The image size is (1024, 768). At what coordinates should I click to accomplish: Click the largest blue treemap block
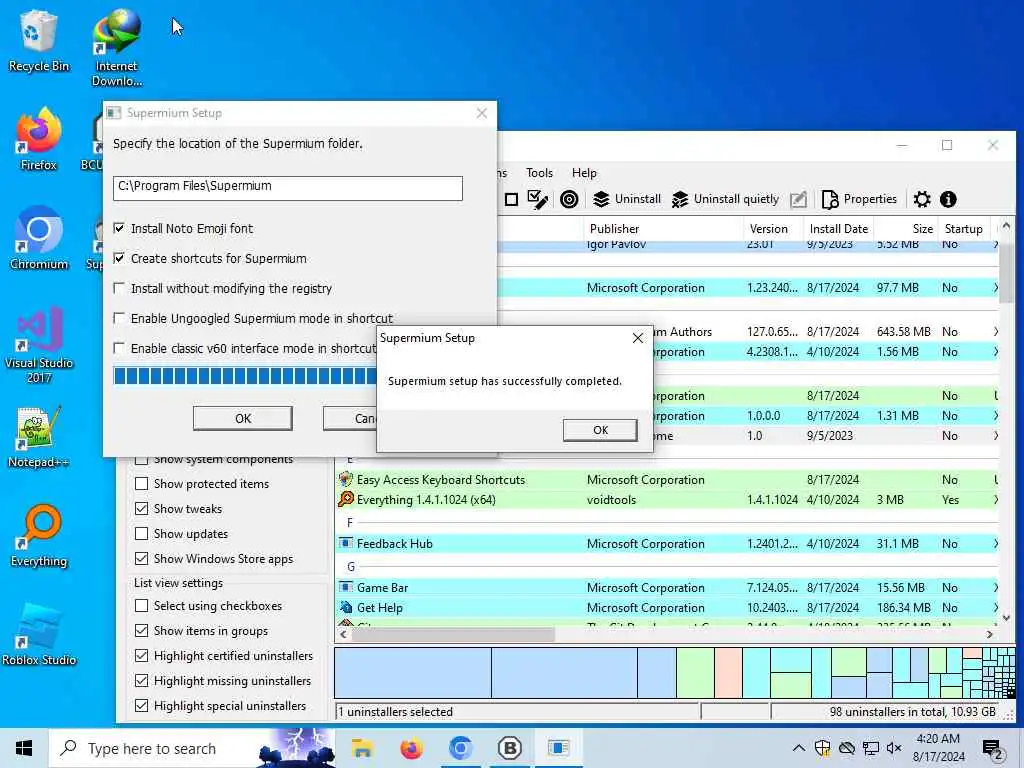413,673
